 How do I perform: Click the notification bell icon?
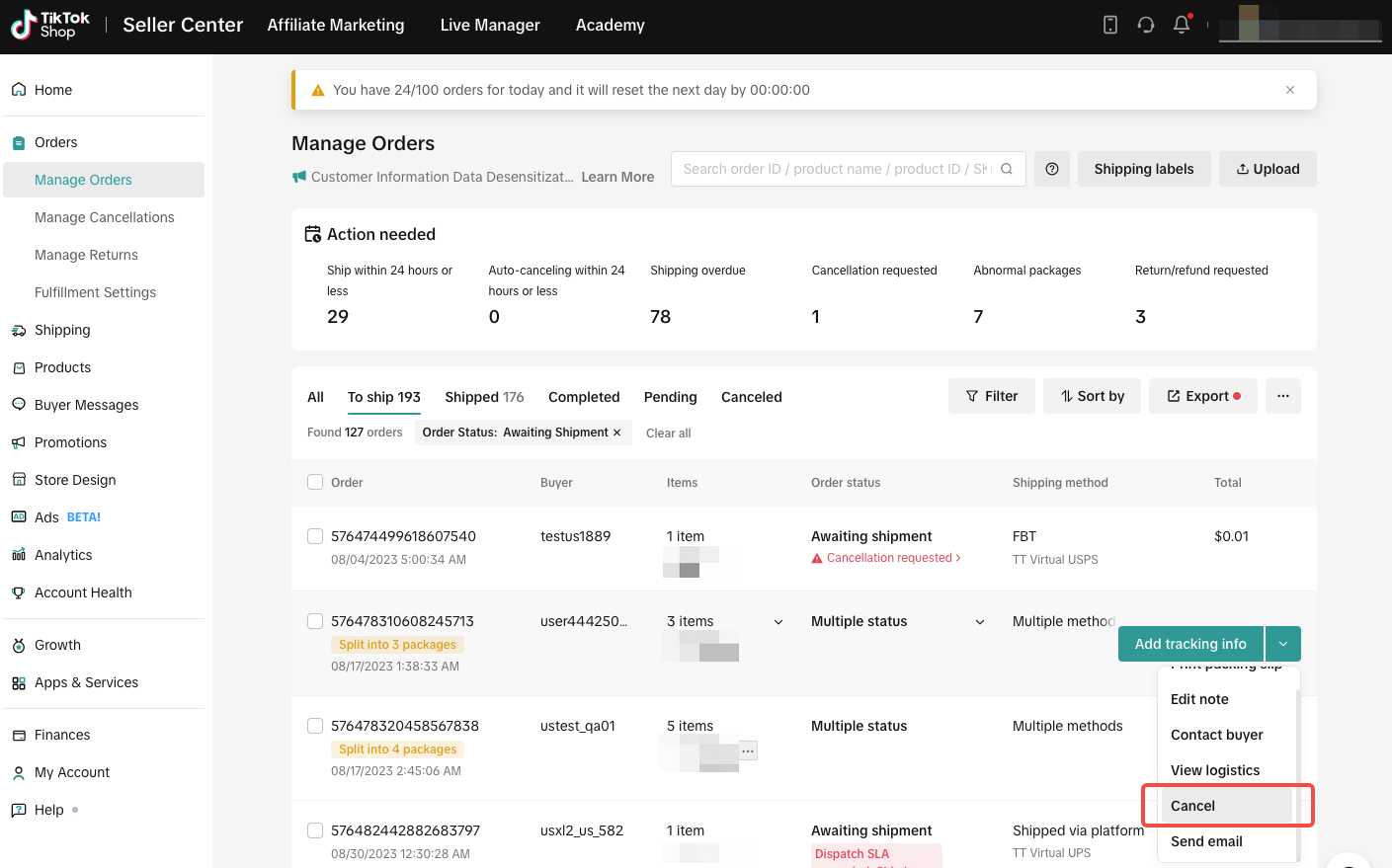(x=1181, y=25)
